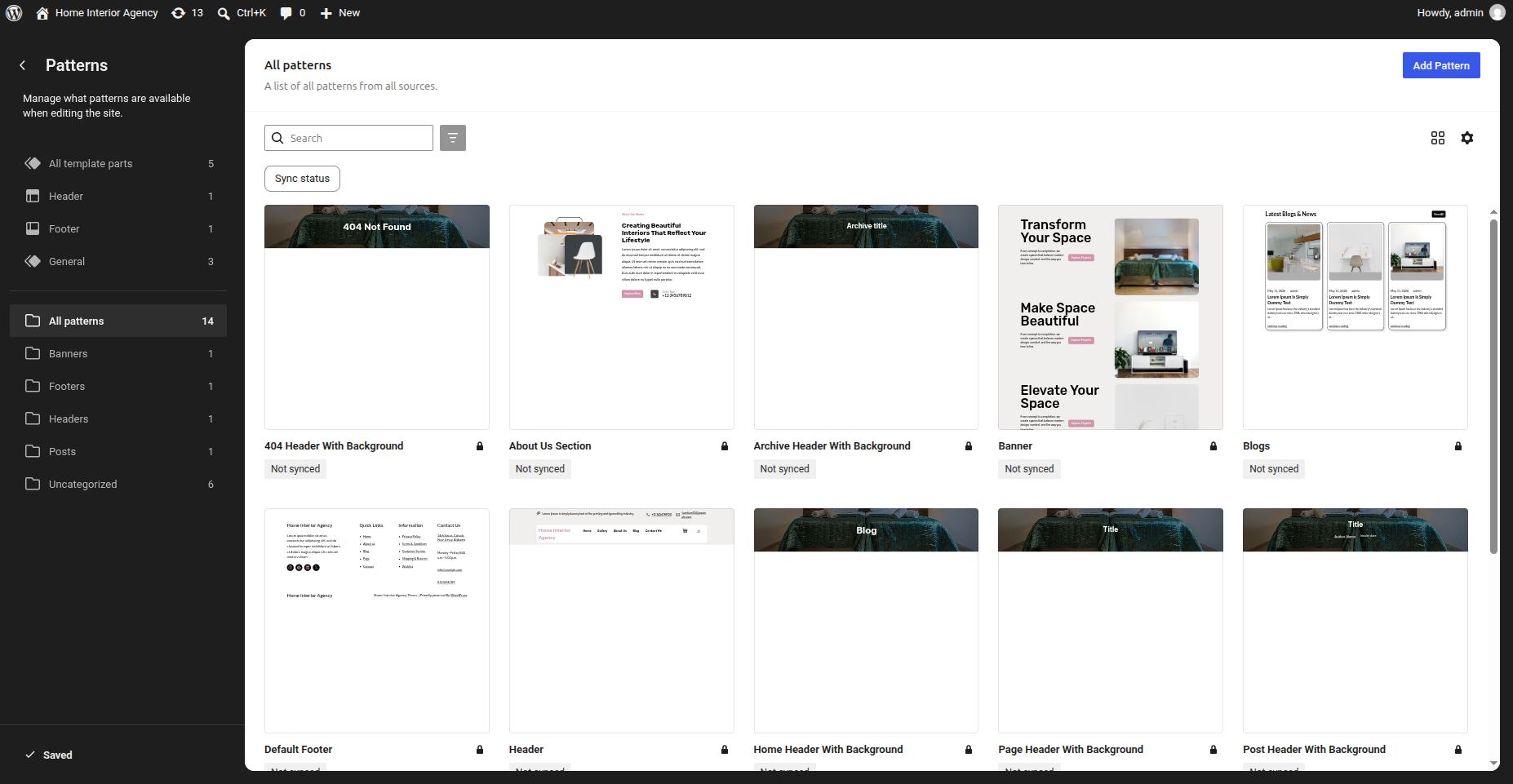Click the lock icon on Banner pattern
This screenshot has height=784, width=1513.
[1214, 446]
